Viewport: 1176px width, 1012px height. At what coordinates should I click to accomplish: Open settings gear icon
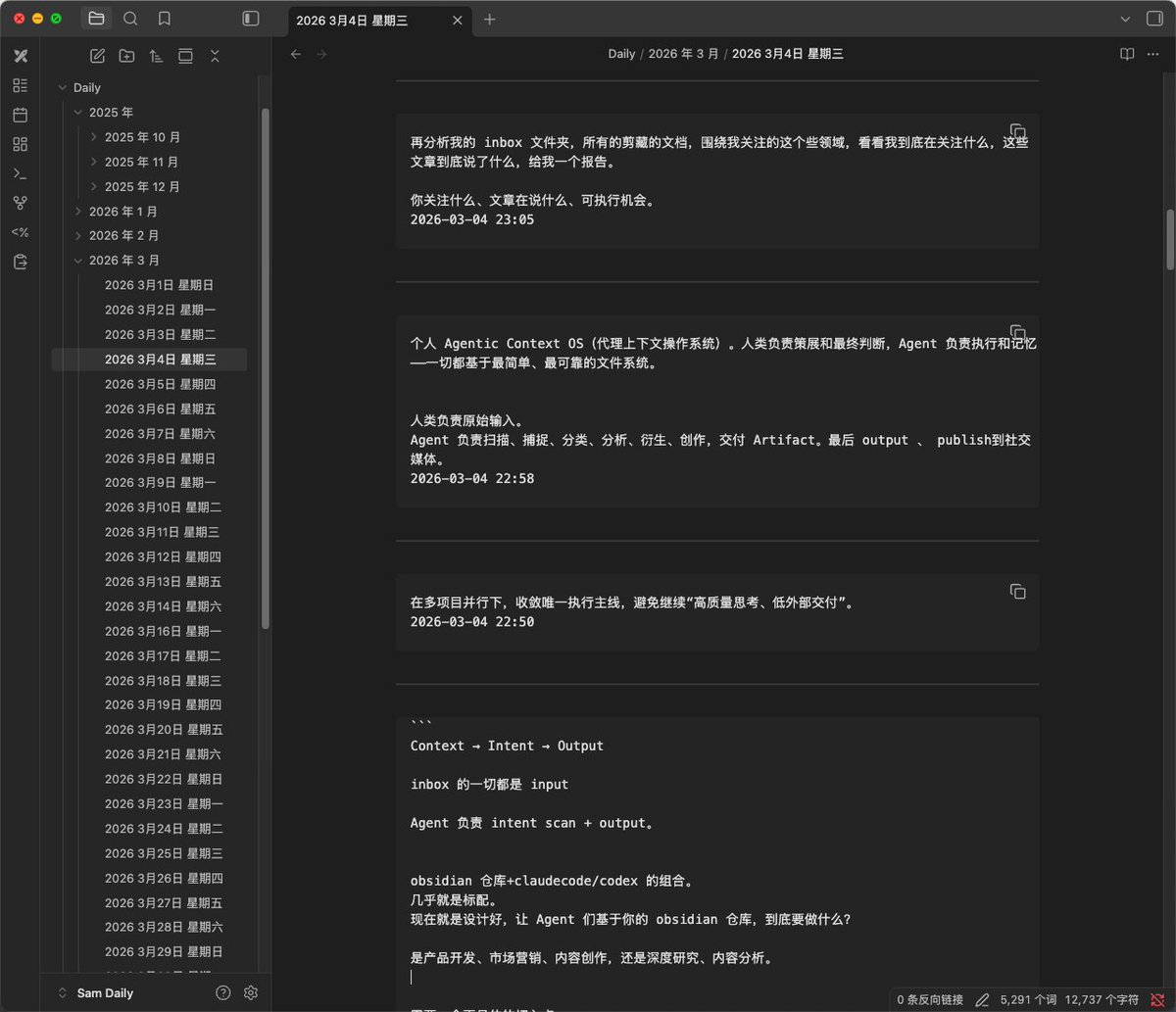(251, 992)
